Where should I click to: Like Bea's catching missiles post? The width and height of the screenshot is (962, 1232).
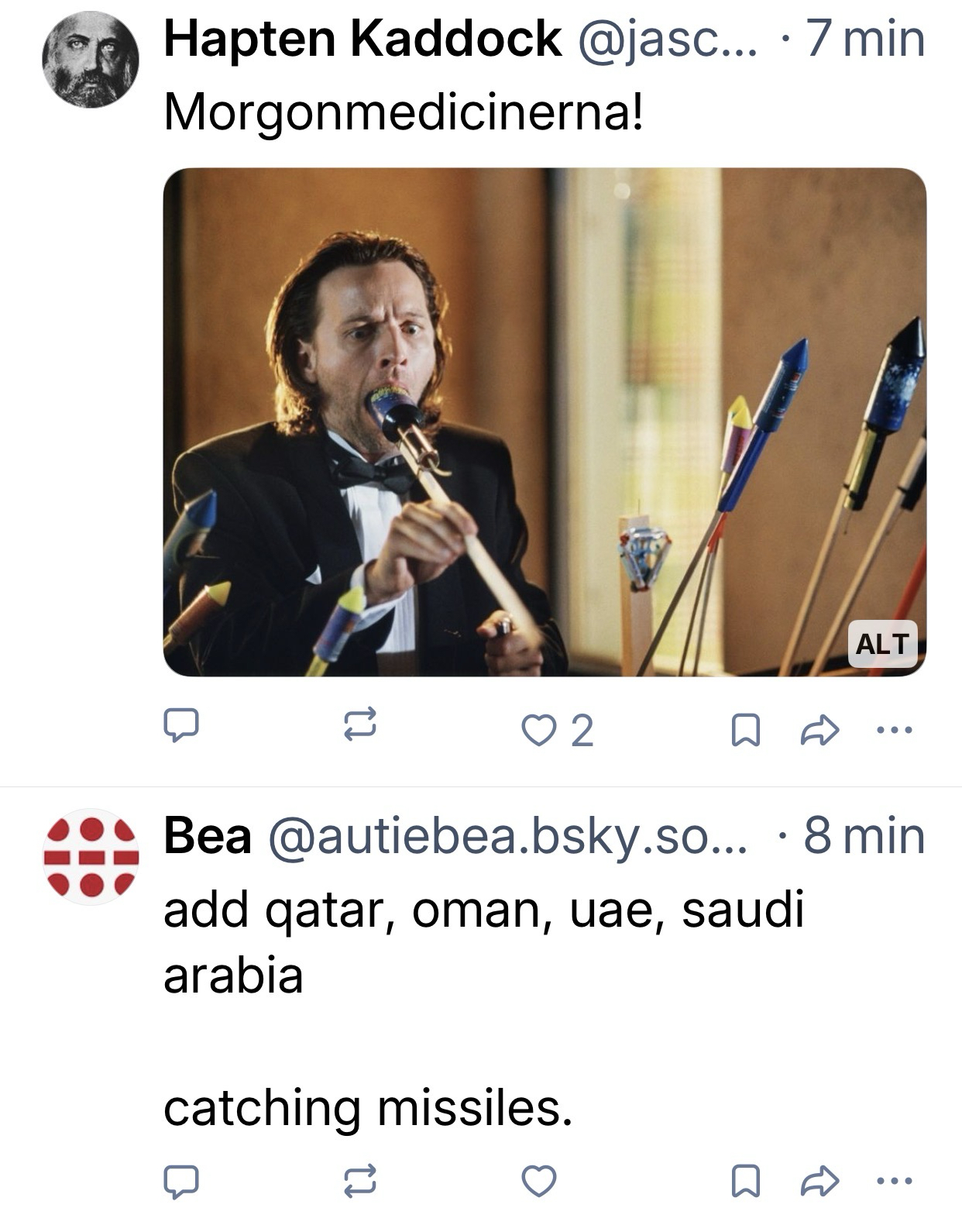(539, 1181)
